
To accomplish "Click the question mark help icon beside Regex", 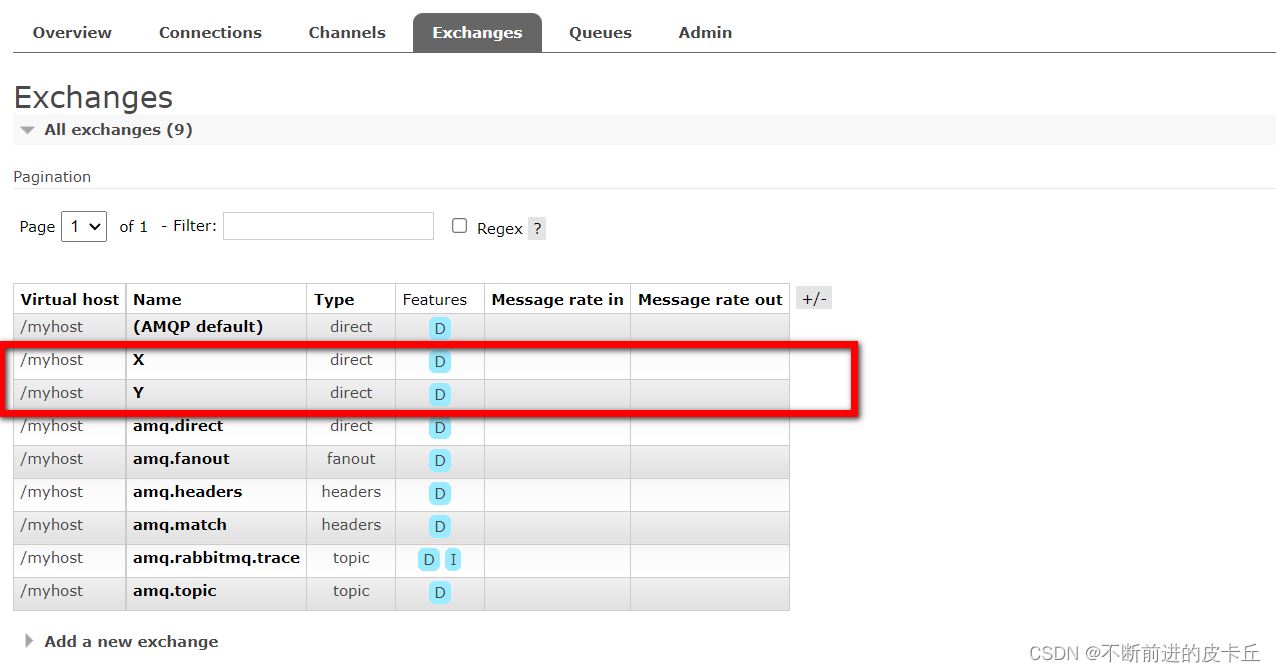I will [x=537, y=228].
